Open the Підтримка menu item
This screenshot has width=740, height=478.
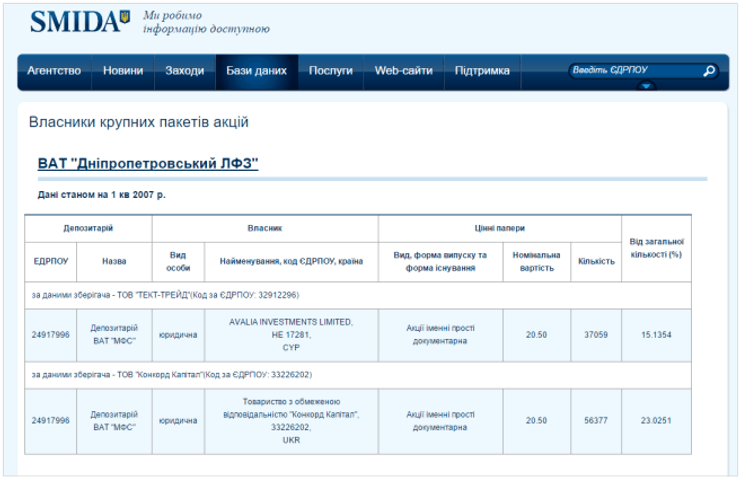[x=482, y=71]
